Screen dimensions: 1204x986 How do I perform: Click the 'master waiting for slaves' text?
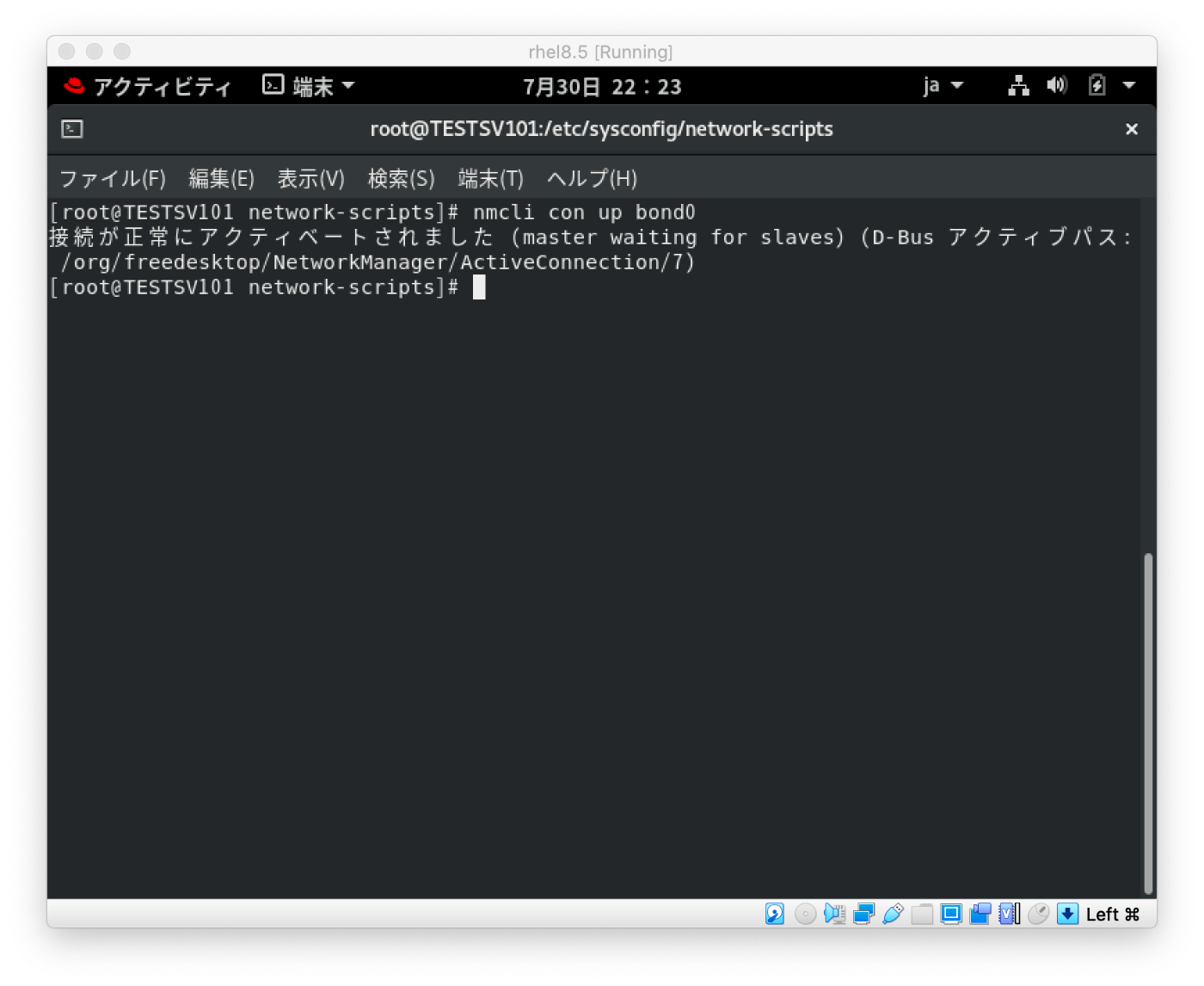[x=679, y=237]
